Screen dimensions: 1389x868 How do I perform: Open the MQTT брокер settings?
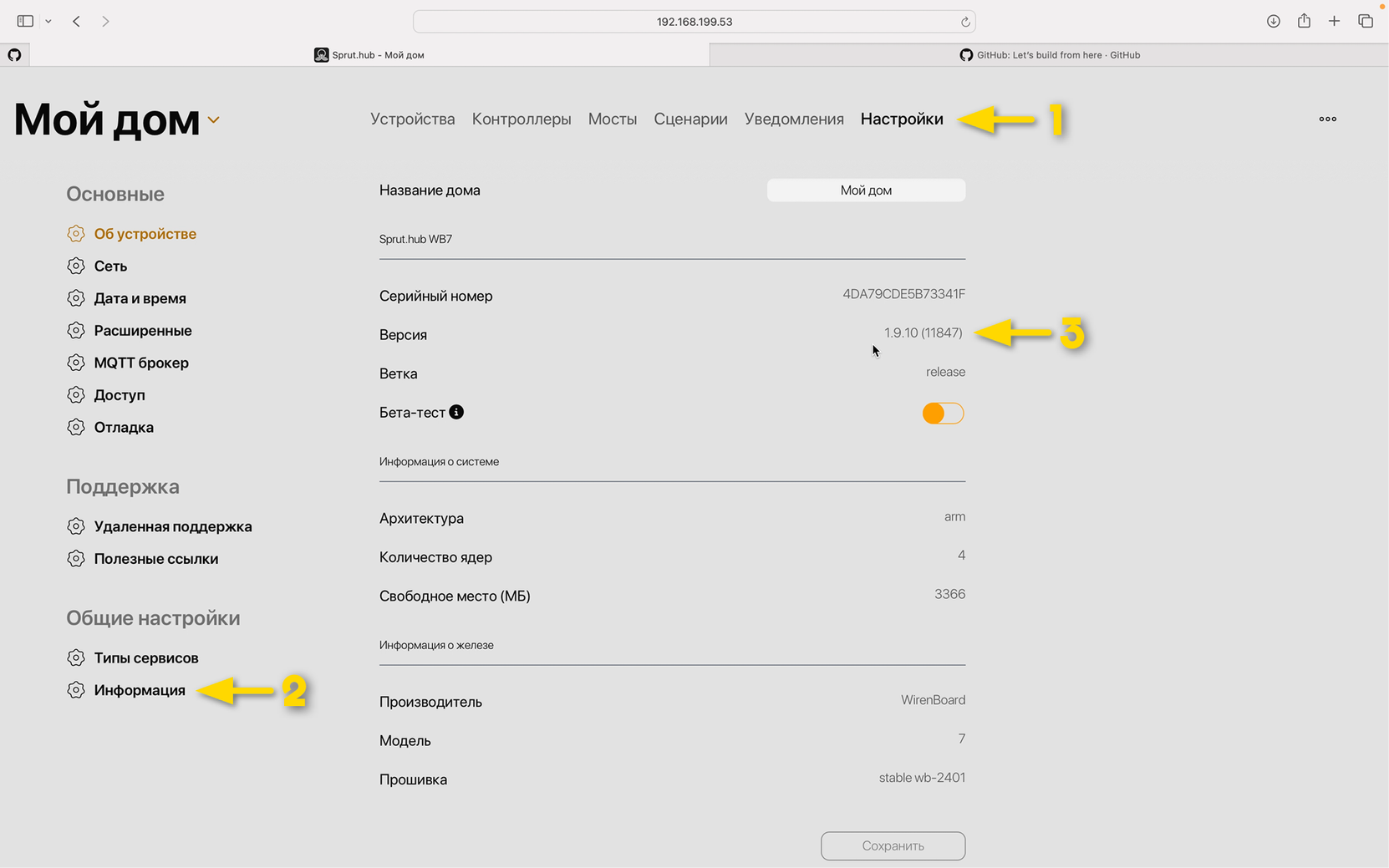[141, 363]
